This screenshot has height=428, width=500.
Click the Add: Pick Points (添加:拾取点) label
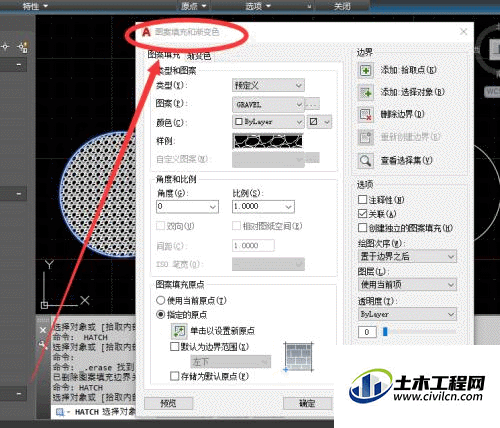409,70
